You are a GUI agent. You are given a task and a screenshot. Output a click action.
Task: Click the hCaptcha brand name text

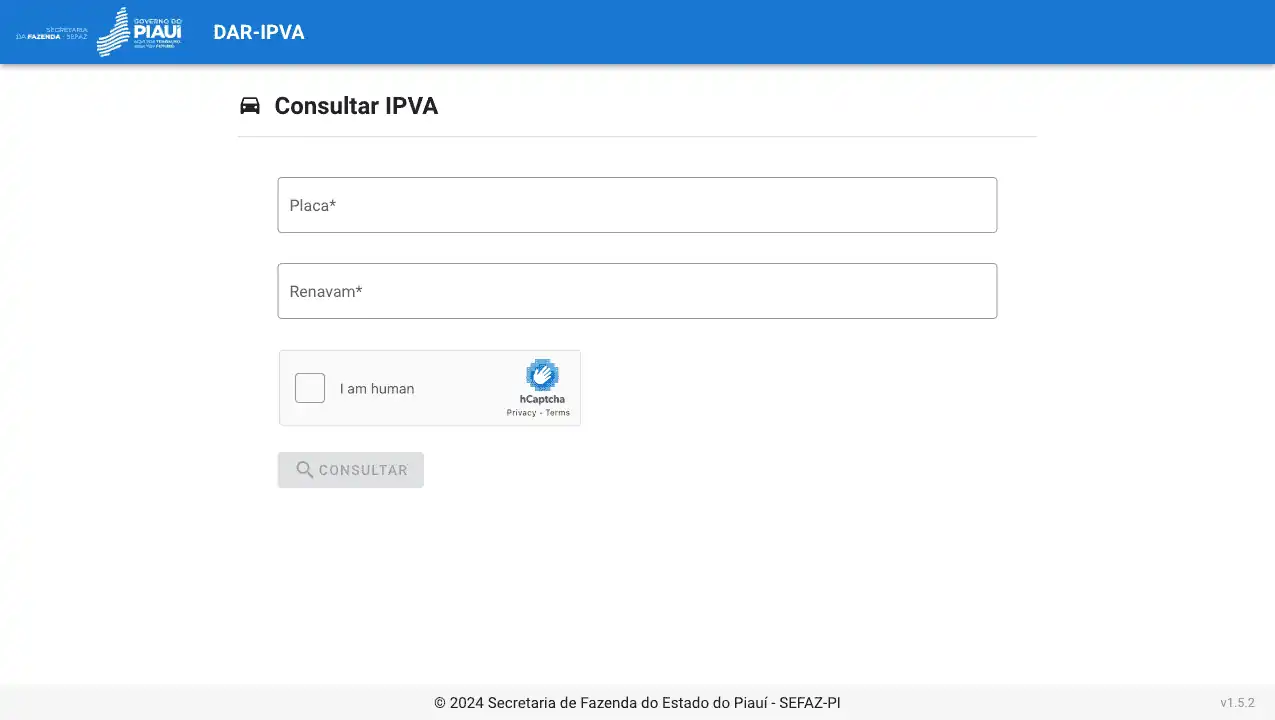(542, 399)
